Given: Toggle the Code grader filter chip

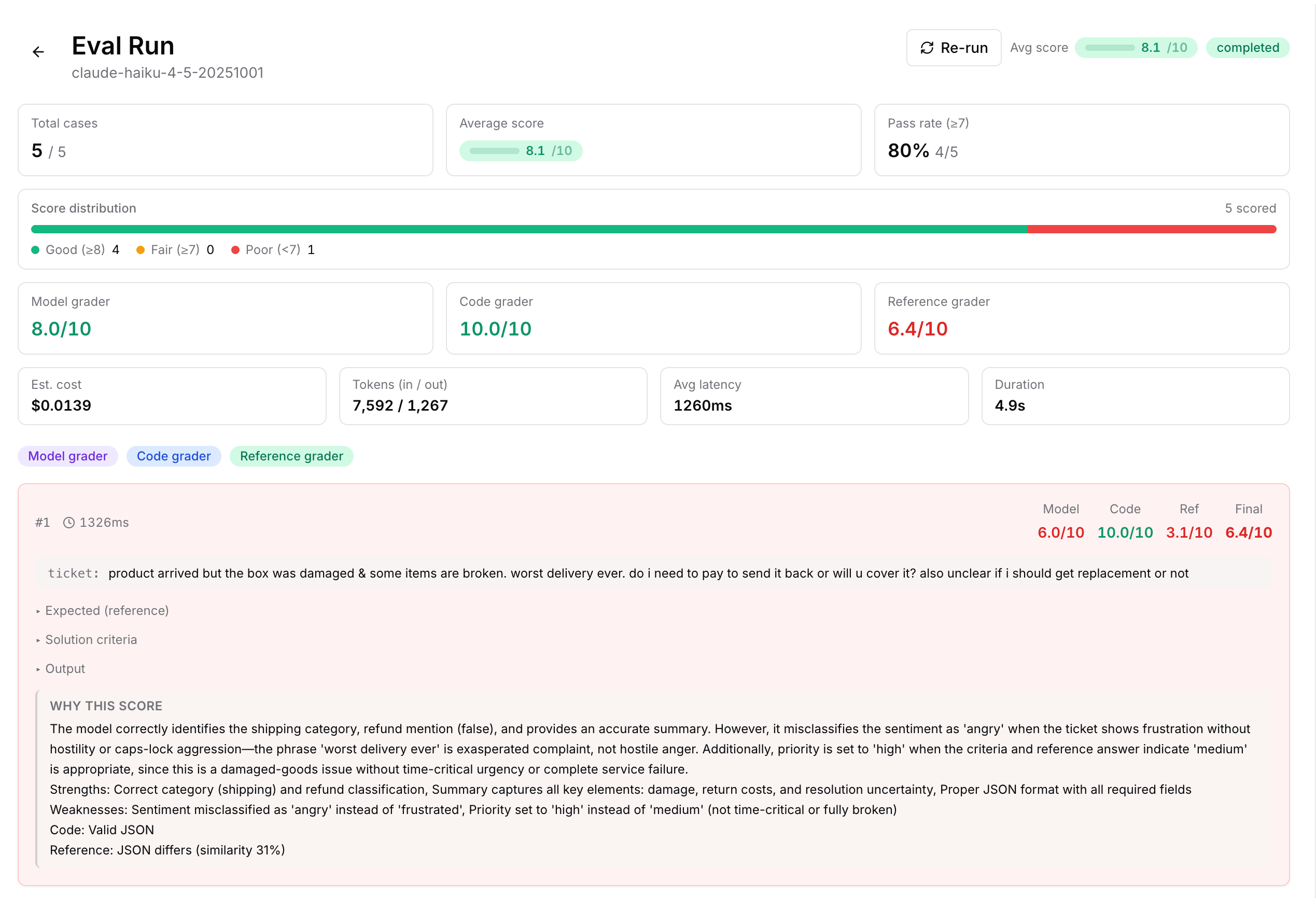Looking at the screenshot, I should (x=174, y=456).
